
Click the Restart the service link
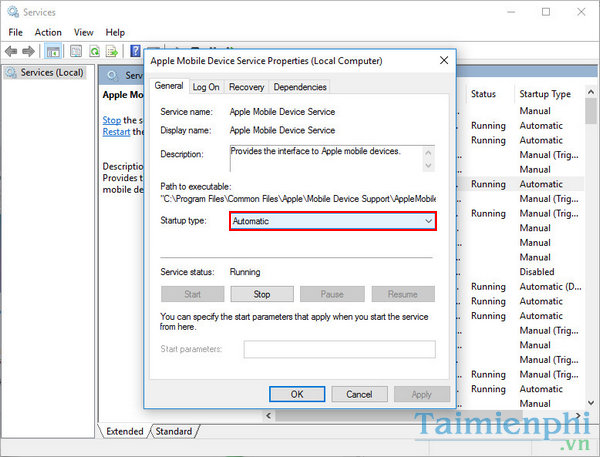116,132
